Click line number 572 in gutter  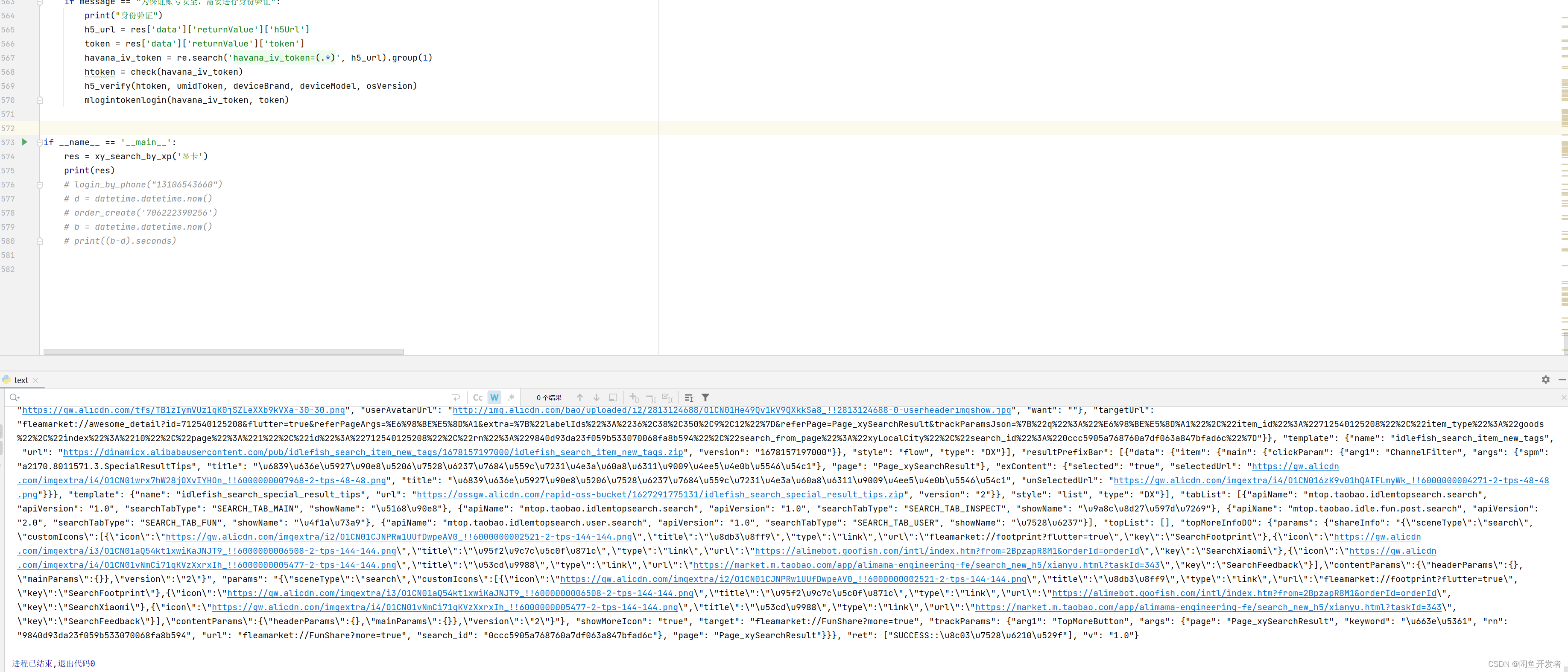8,129
